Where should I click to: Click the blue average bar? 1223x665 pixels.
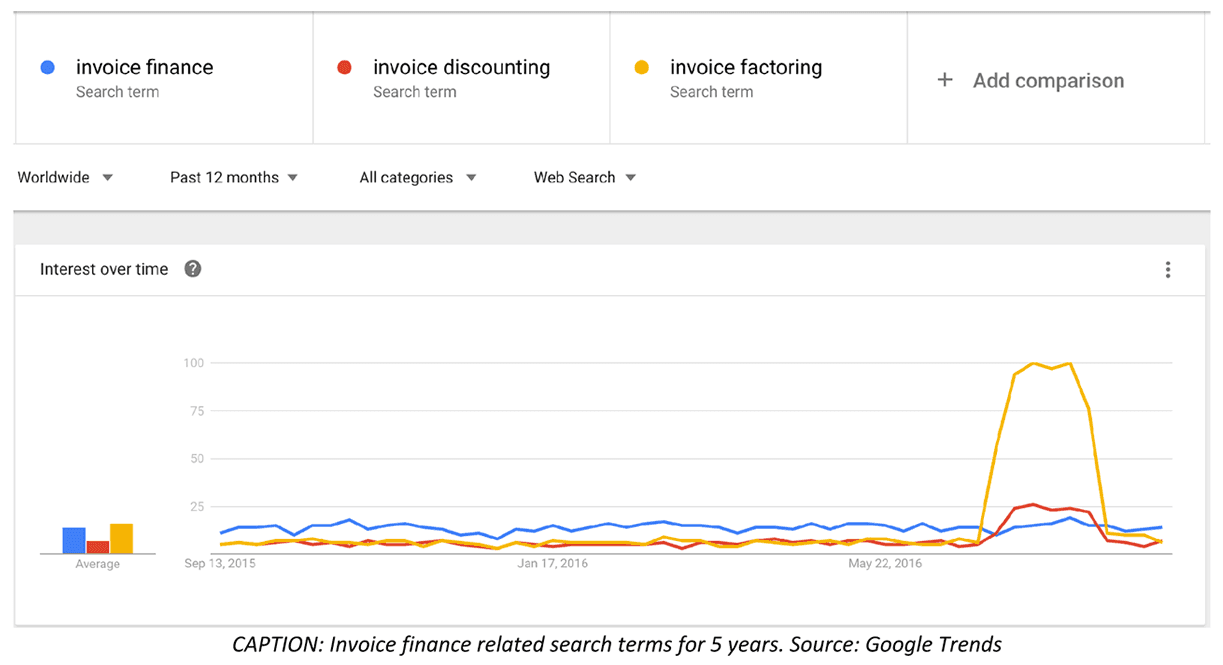point(74,541)
